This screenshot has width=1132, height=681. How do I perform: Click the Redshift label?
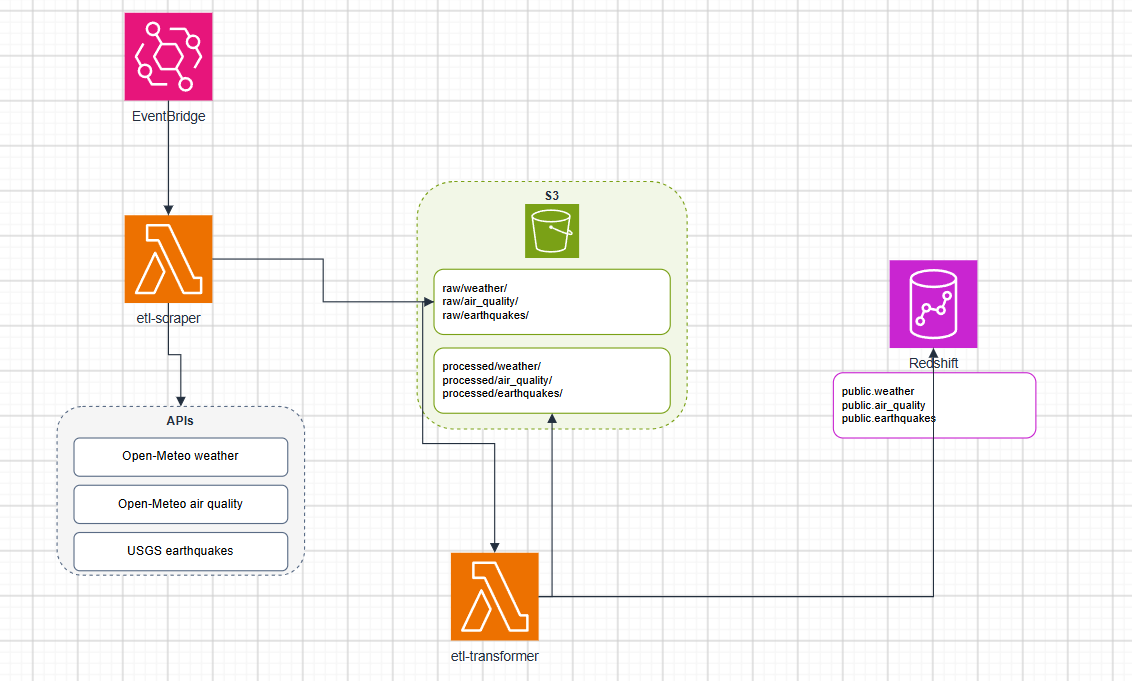pyautogui.click(x=933, y=363)
